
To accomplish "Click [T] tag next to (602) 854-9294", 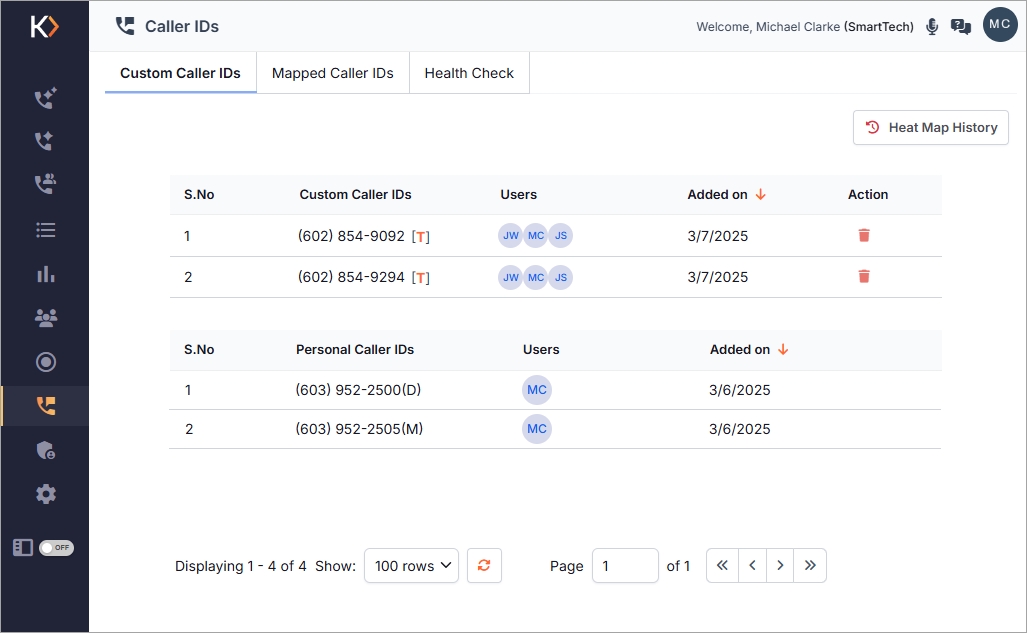I will 420,278.
